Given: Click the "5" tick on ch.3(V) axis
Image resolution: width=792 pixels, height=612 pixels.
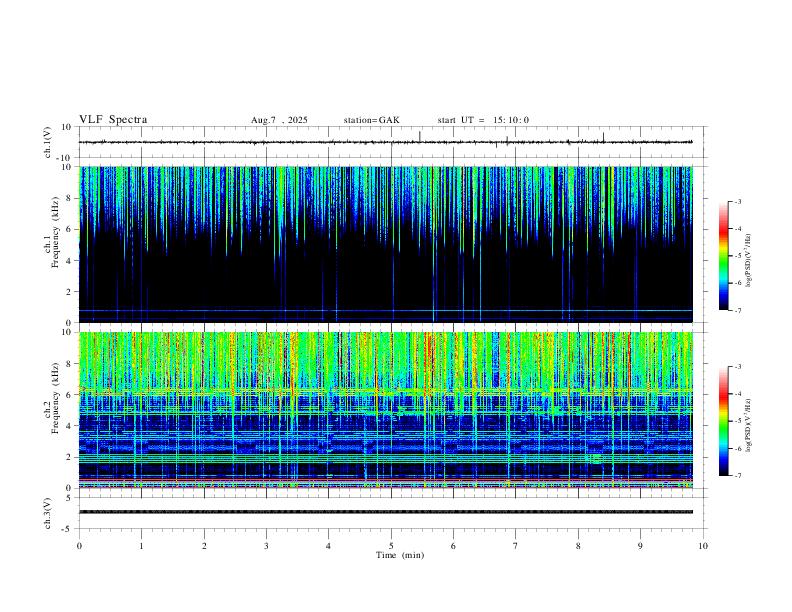Looking at the screenshot, I should point(70,497).
